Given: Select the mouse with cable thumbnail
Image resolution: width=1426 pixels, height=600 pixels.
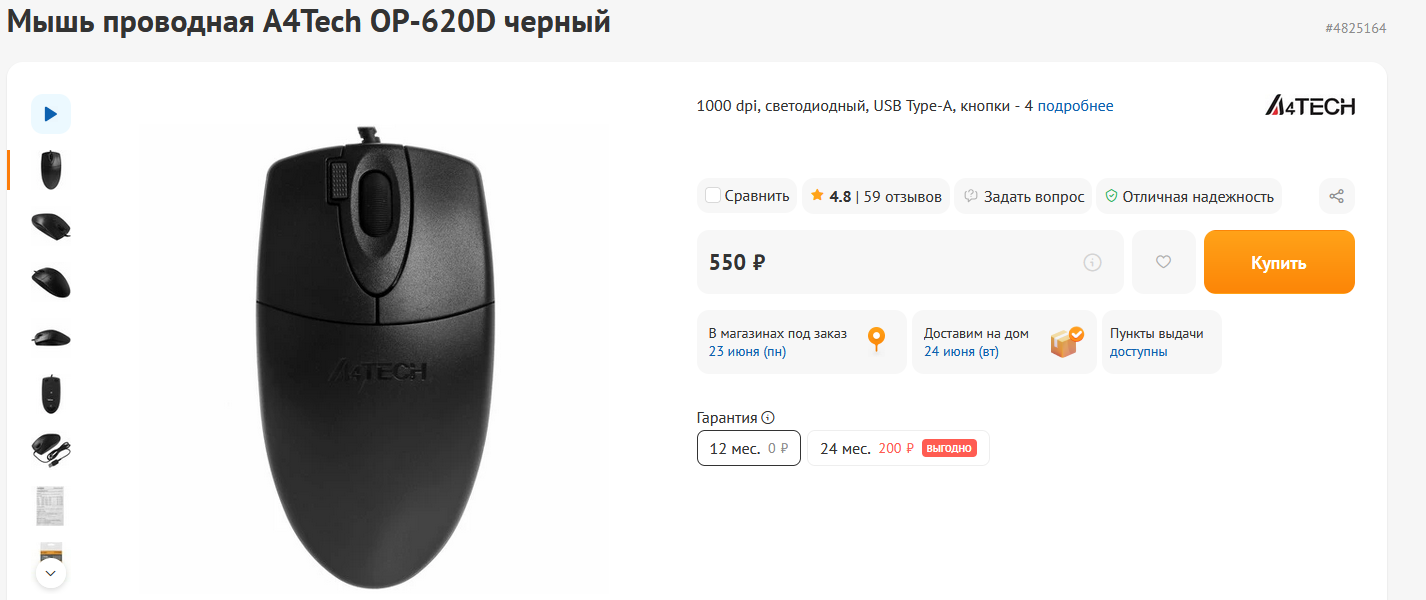Looking at the screenshot, I should tap(51, 449).
